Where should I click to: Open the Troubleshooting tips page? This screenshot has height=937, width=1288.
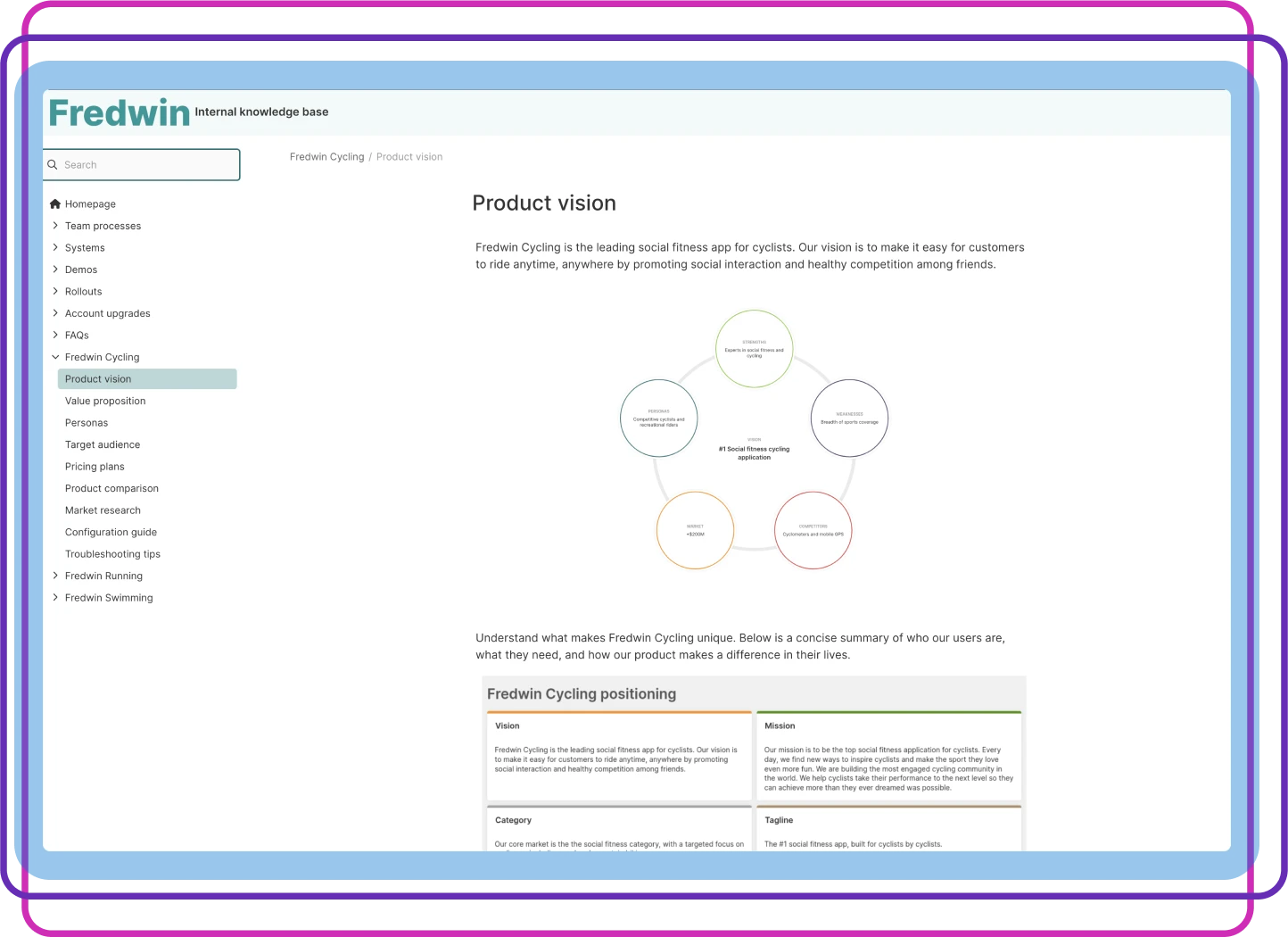[x=112, y=554]
